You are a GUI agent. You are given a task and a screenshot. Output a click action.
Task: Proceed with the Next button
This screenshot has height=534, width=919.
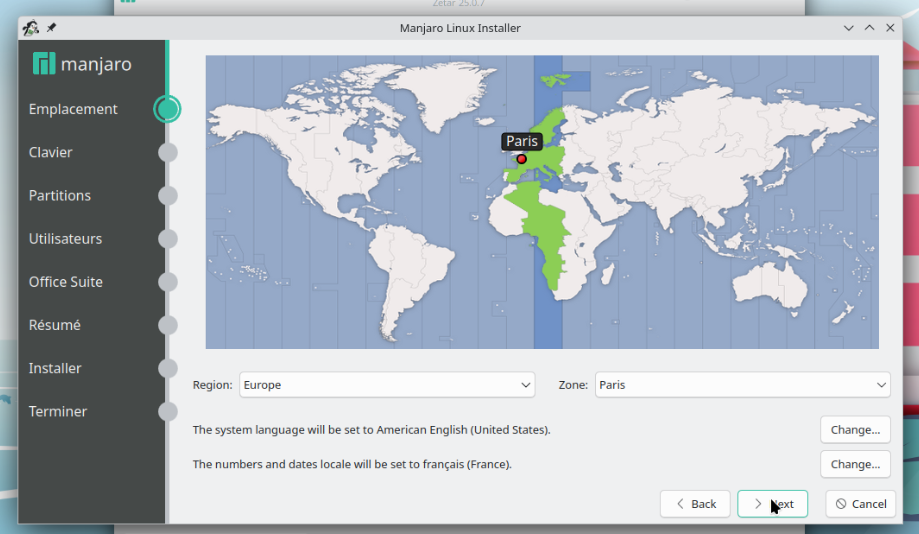point(772,504)
